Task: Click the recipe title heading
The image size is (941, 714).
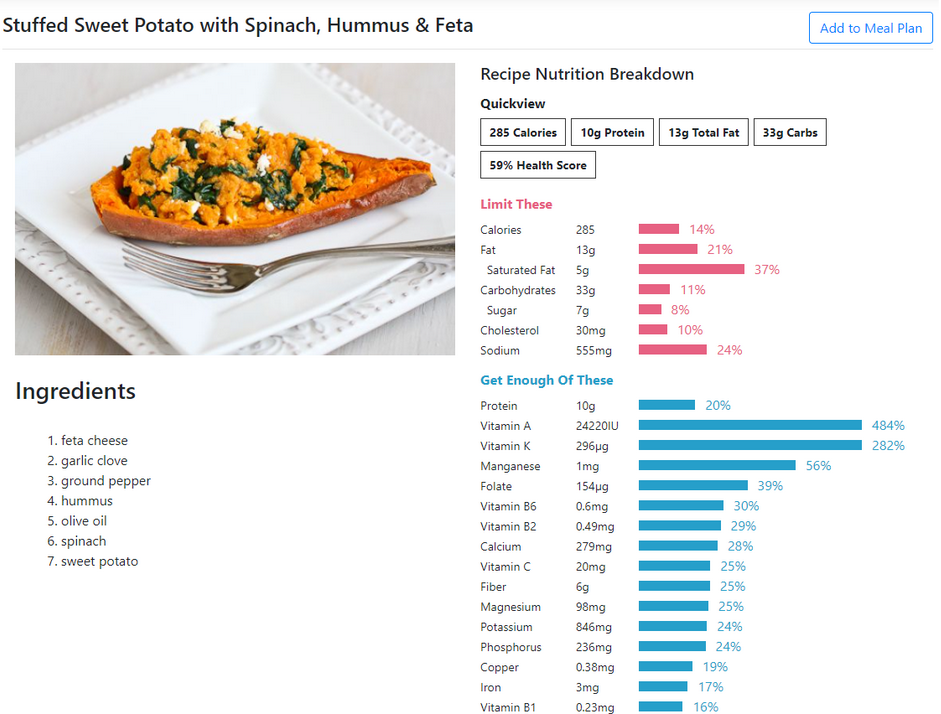Action: 239,25
